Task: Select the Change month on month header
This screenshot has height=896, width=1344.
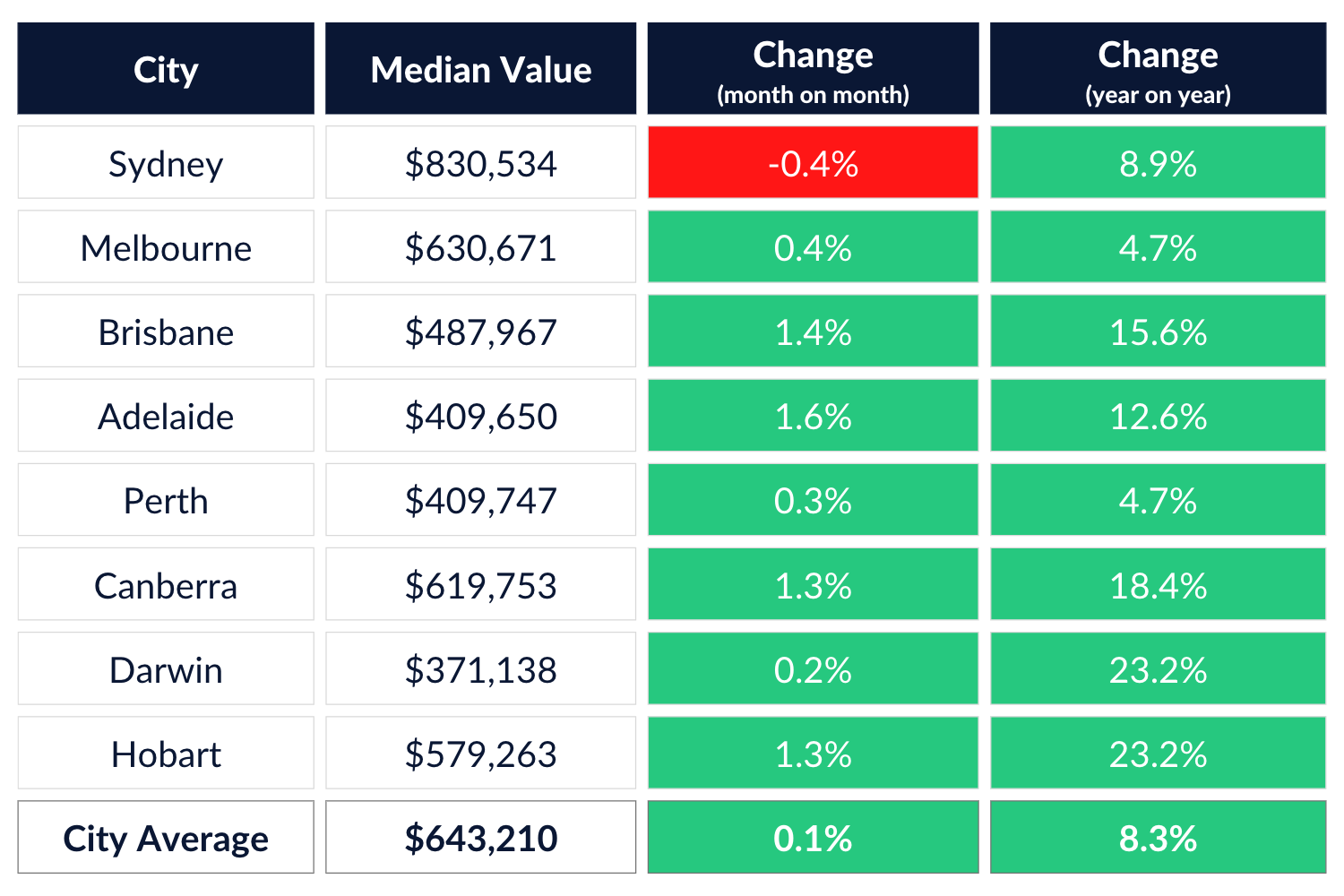Action: pyautogui.click(x=813, y=69)
